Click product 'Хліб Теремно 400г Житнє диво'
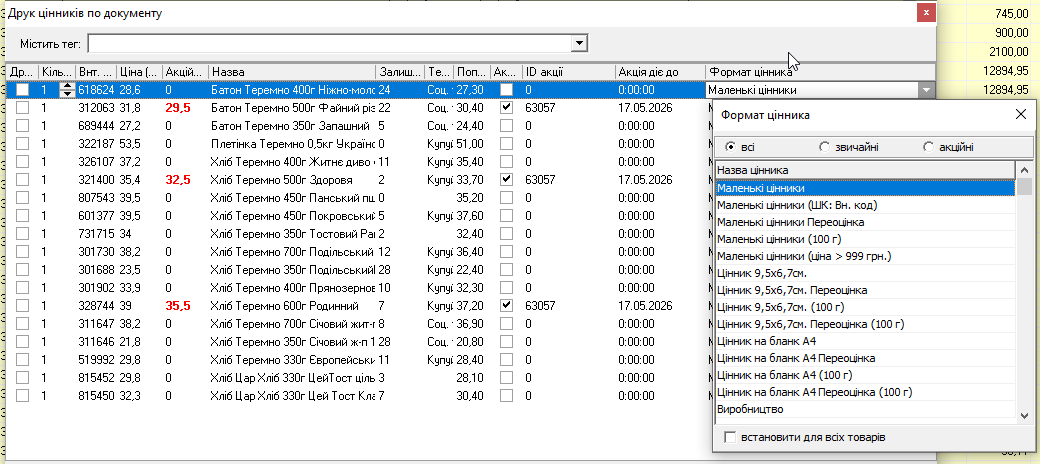 (292, 161)
